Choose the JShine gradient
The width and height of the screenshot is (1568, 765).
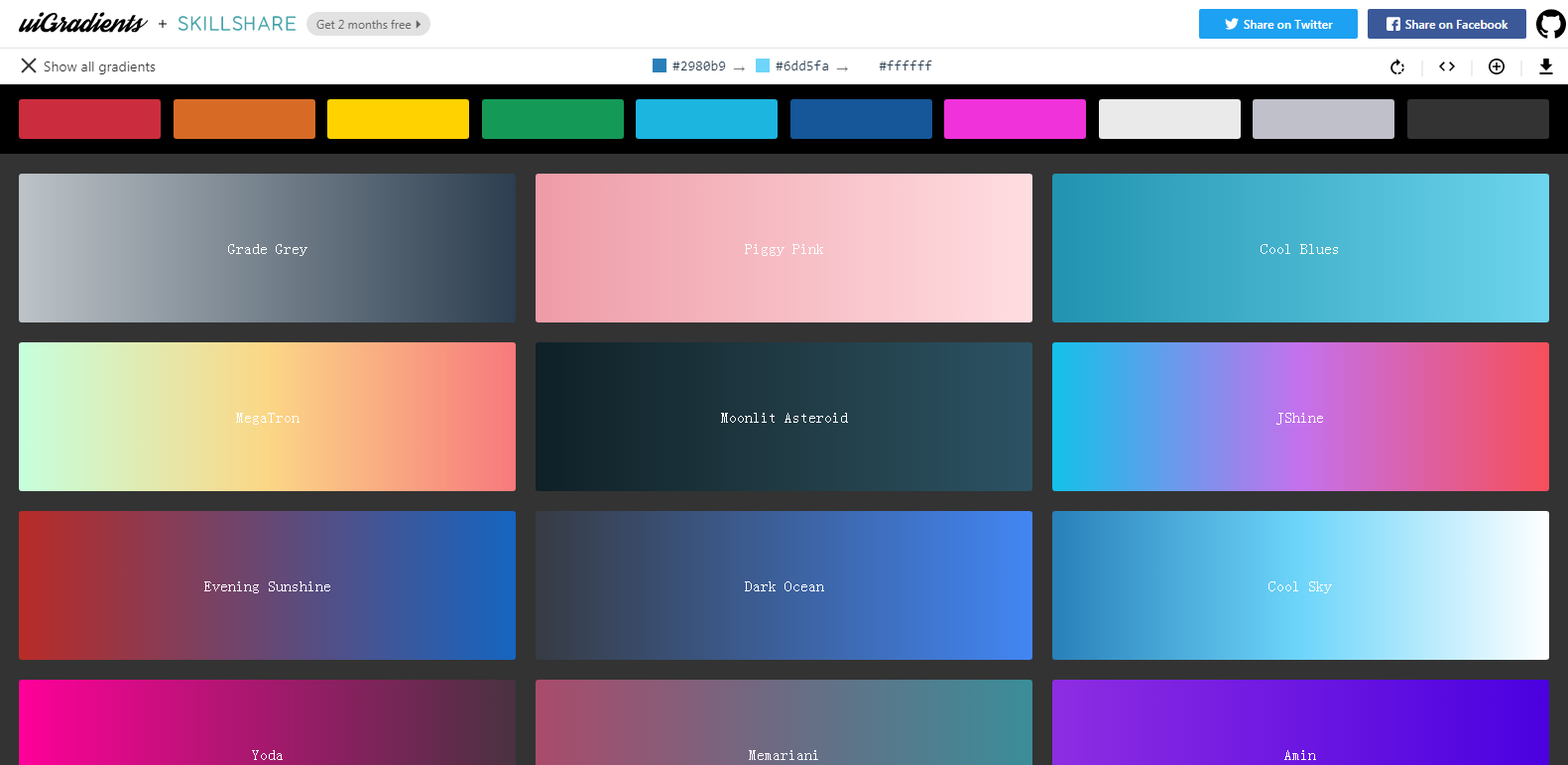pos(1300,417)
